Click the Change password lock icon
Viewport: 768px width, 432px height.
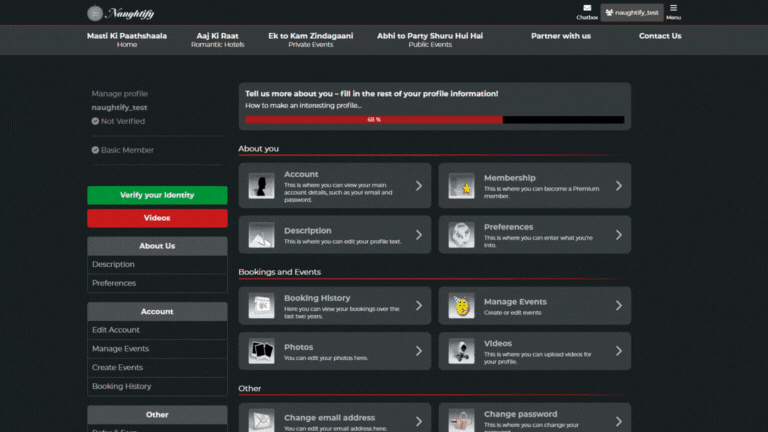point(461,421)
